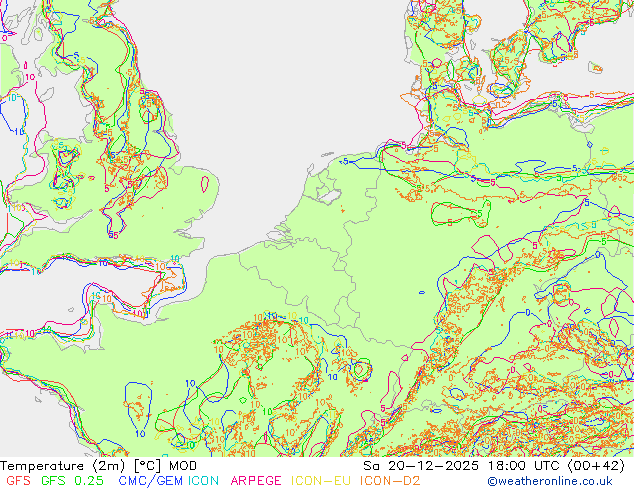Click the 'Temperature (2m) [°C] MOD' title text
The height and width of the screenshot is (490, 634).
[x=99, y=466]
